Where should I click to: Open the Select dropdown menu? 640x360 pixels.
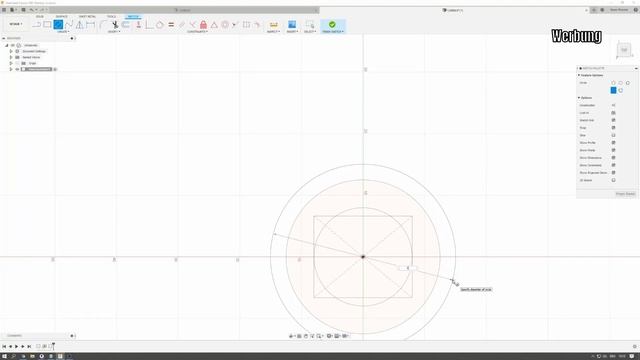(310, 31)
